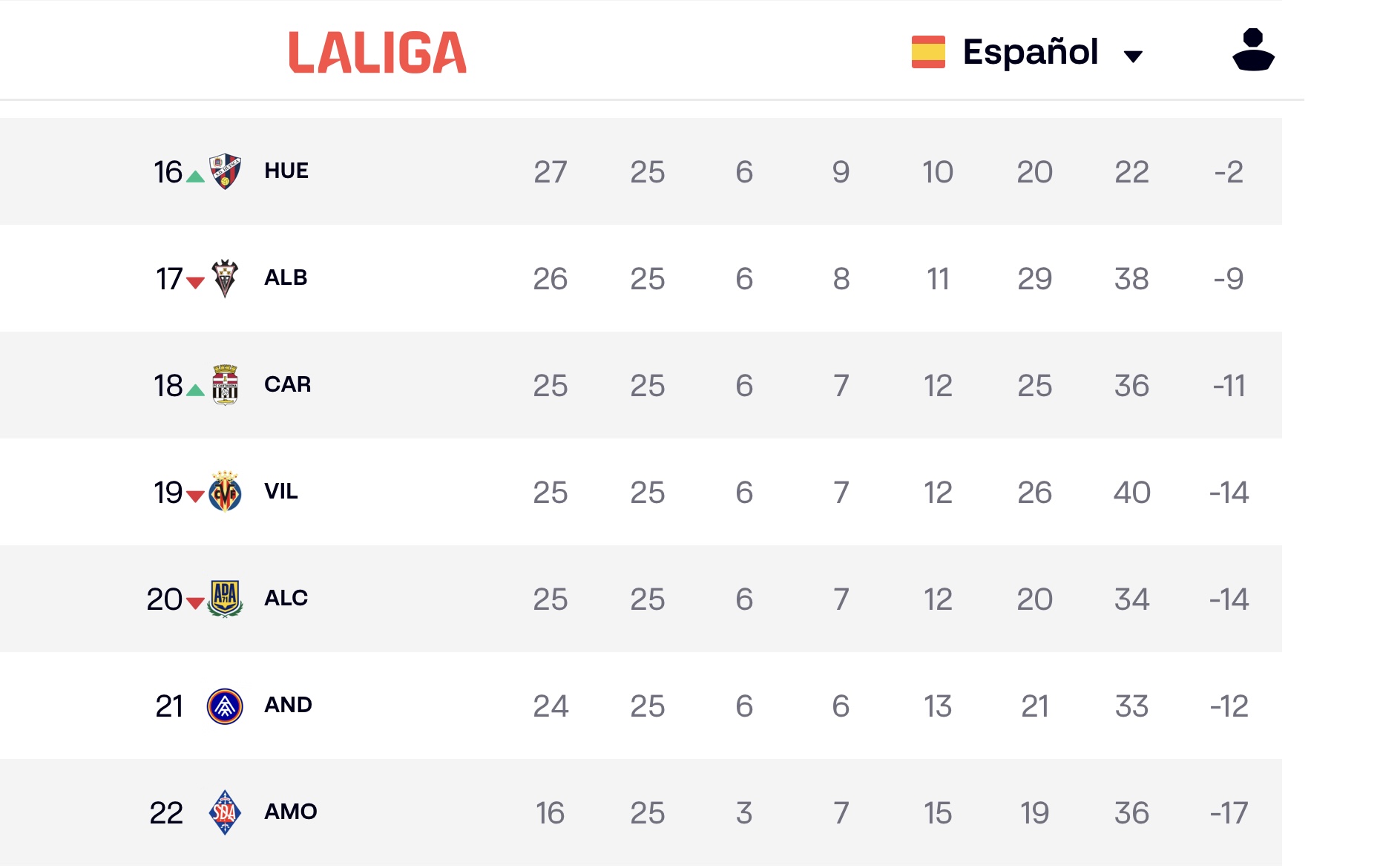Click the Villarreal B team crest
Screen dimensions: 1380x868
click(x=225, y=492)
